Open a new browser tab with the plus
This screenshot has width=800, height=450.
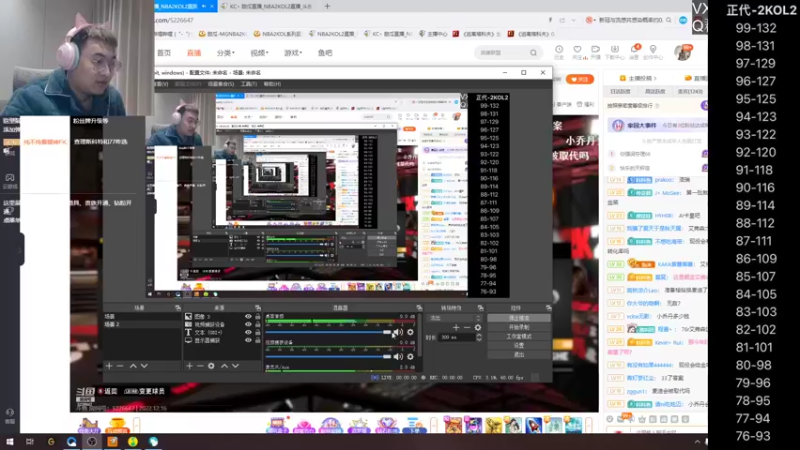click(x=327, y=6)
